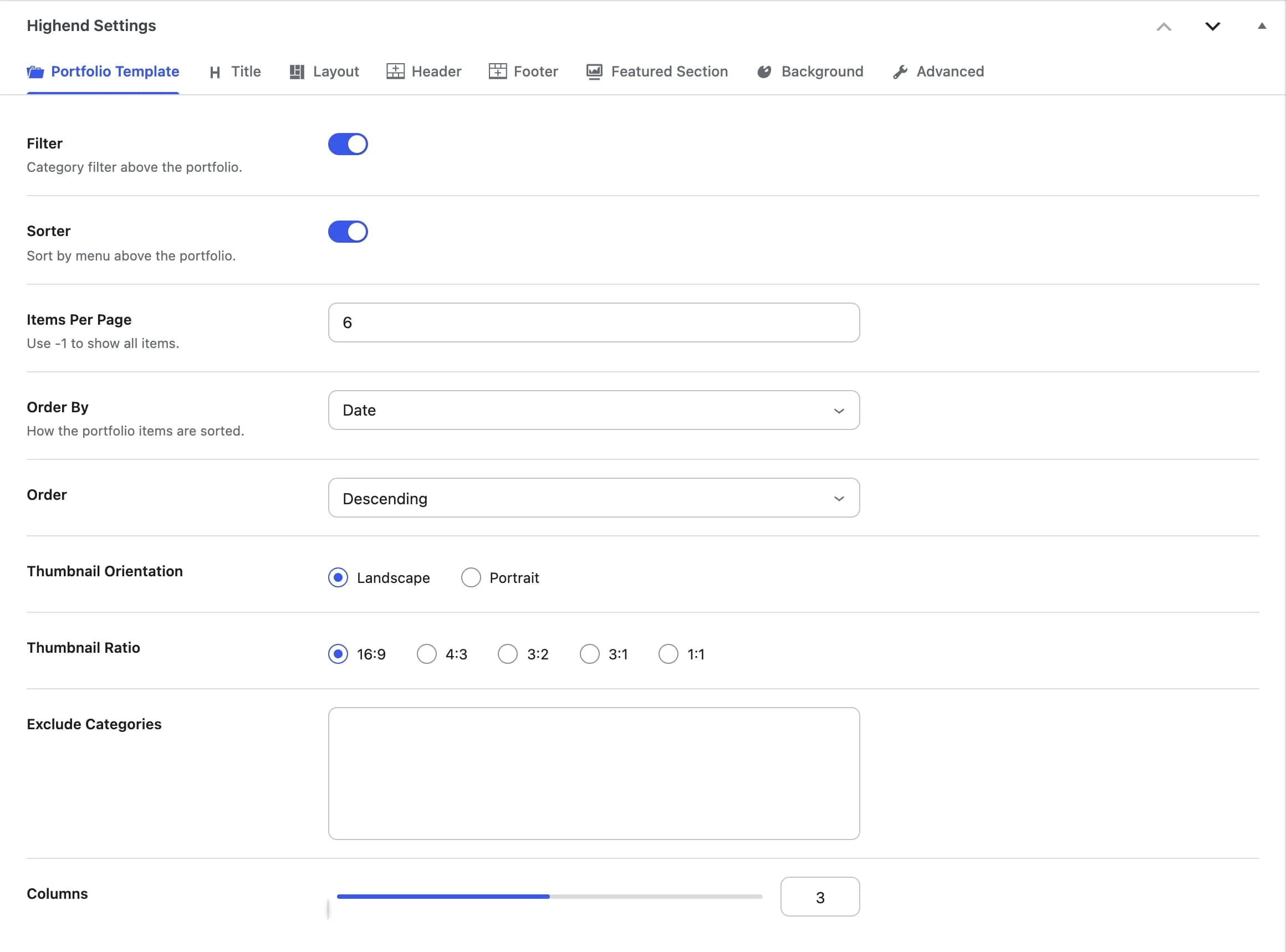Click the Thumbnail Ratio label

[83, 648]
